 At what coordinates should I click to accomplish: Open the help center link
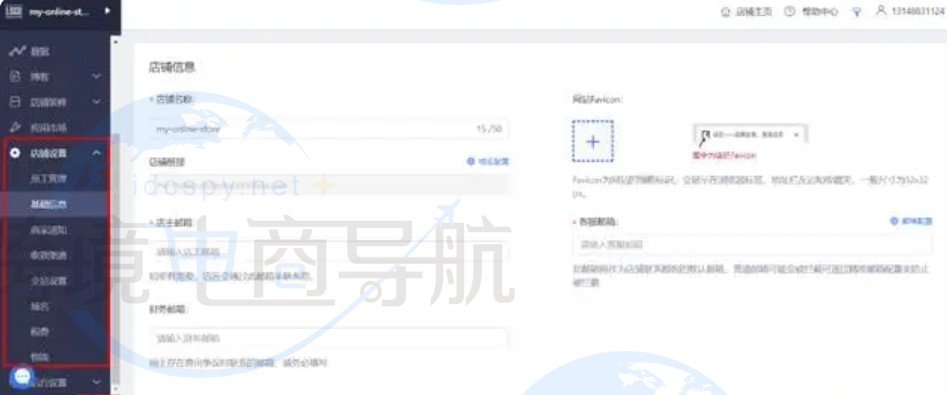pyautogui.click(x=819, y=12)
